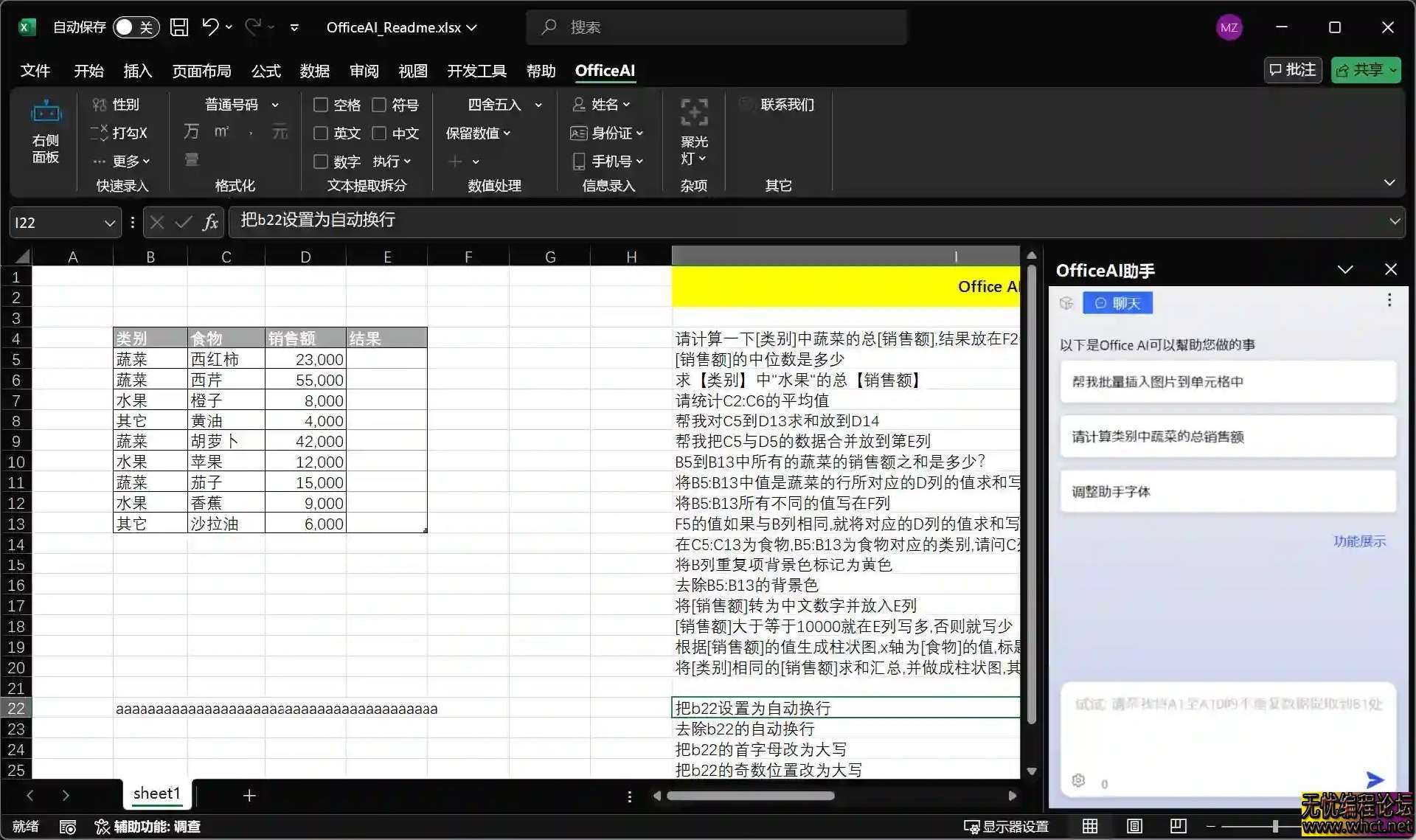Check the 符号 extraction checkbox
The image size is (1416, 840).
point(379,105)
